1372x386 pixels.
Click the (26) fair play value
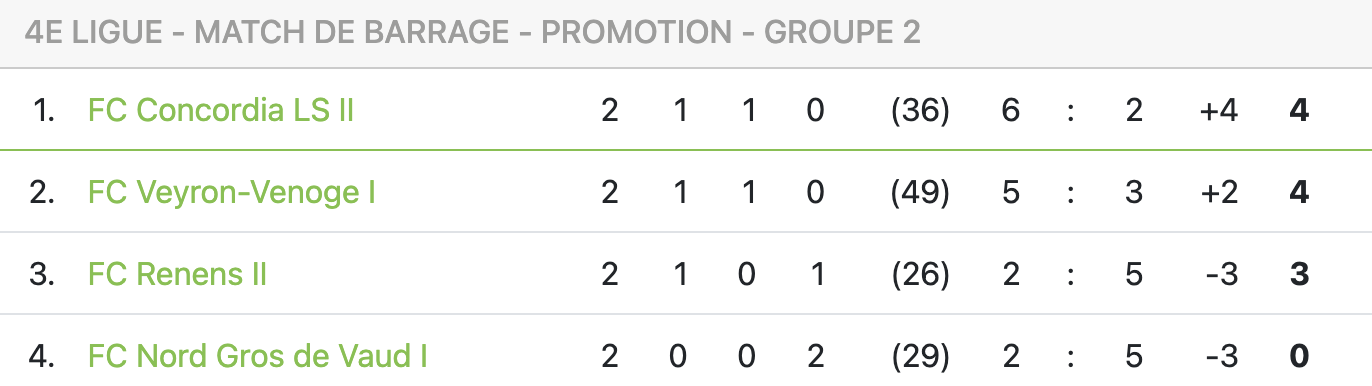(x=920, y=274)
